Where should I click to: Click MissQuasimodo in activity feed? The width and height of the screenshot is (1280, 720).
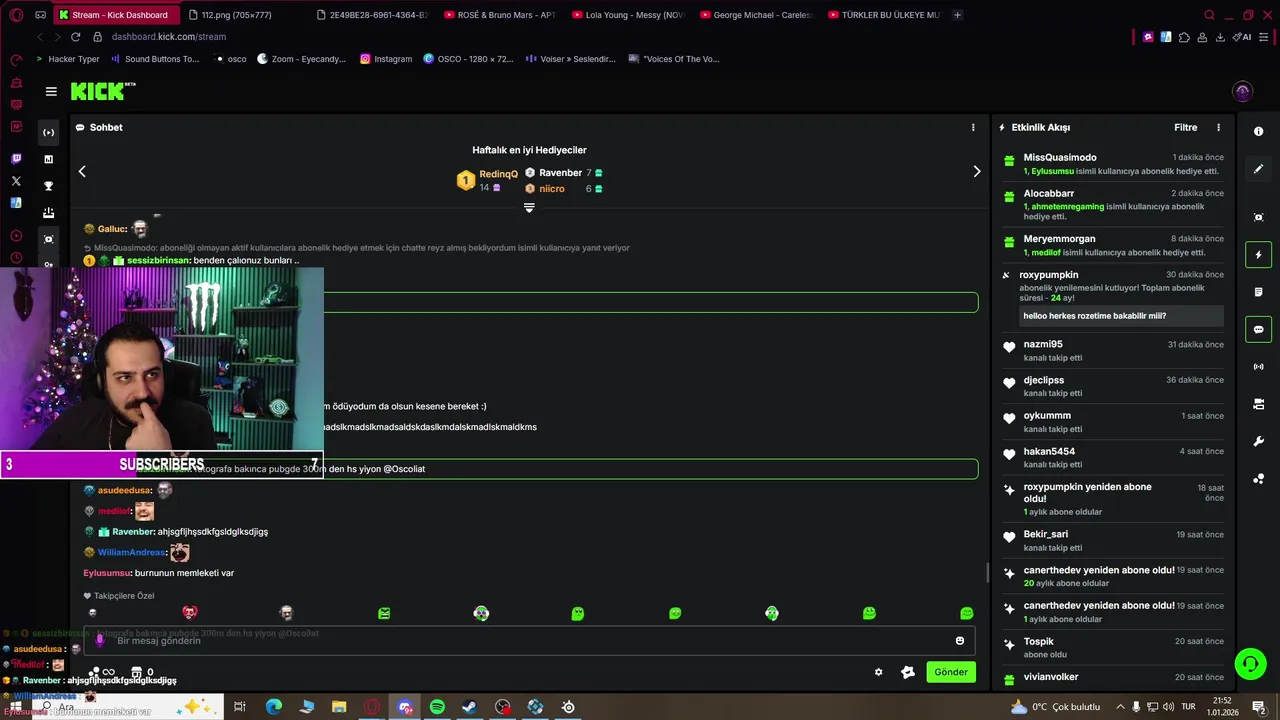click(1060, 157)
